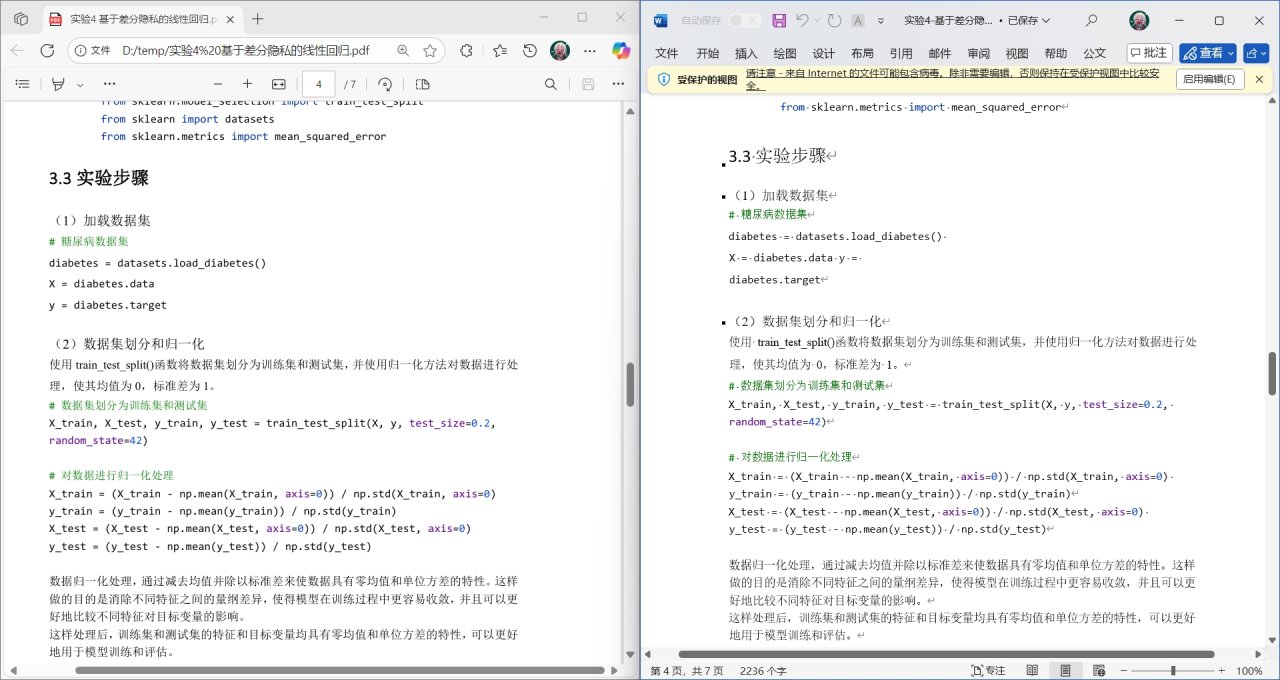Open 公文 ribbon tab
This screenshot has width=1280, height=680.
click(x=1095, y=53)
